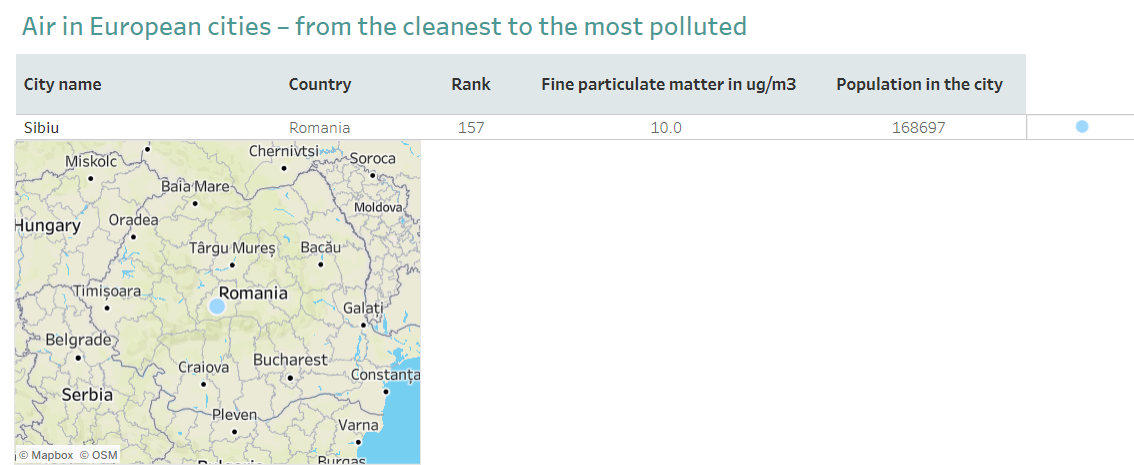This screenshot has height=465, width=1134.
Task: Click the Rank column header
Action: pyautogui.click(x=471, y=84)
